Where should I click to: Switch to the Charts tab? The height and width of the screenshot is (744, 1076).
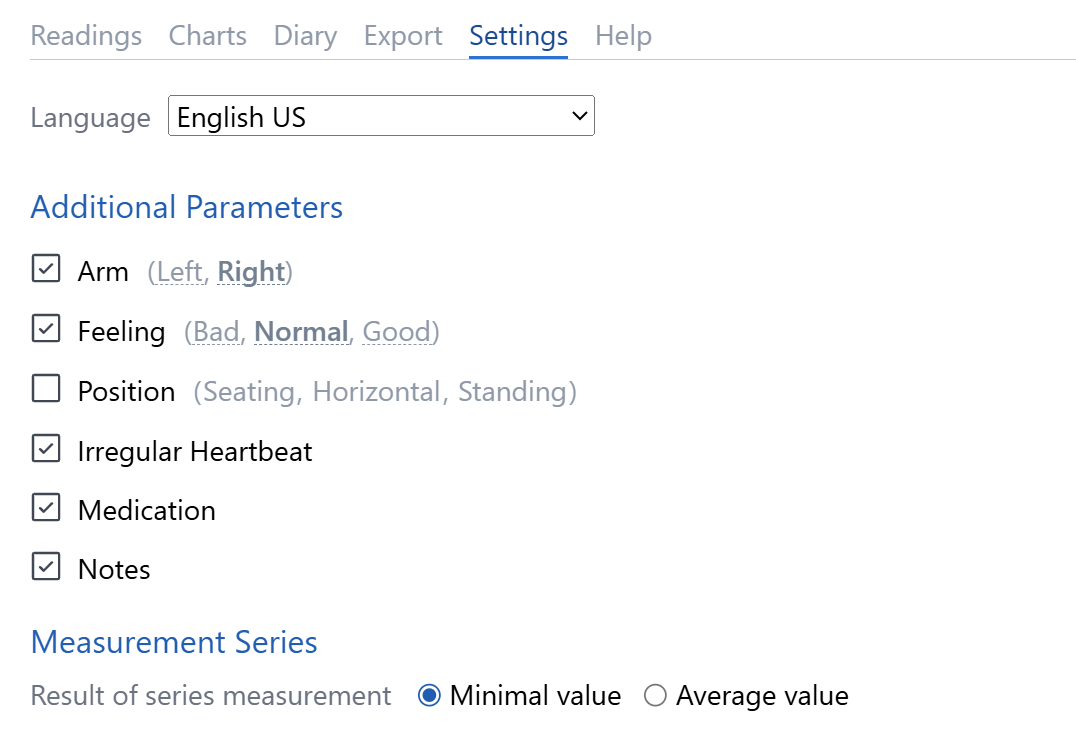(207, 36)
